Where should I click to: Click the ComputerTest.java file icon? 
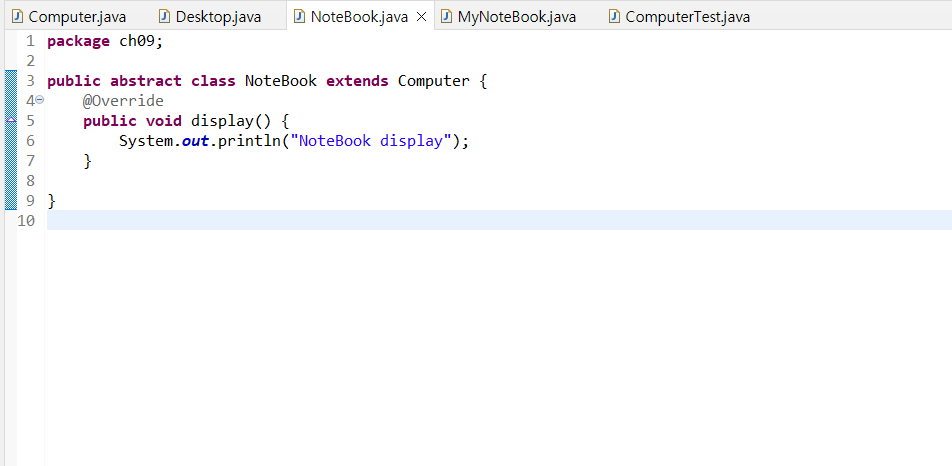tap(614, 16)
